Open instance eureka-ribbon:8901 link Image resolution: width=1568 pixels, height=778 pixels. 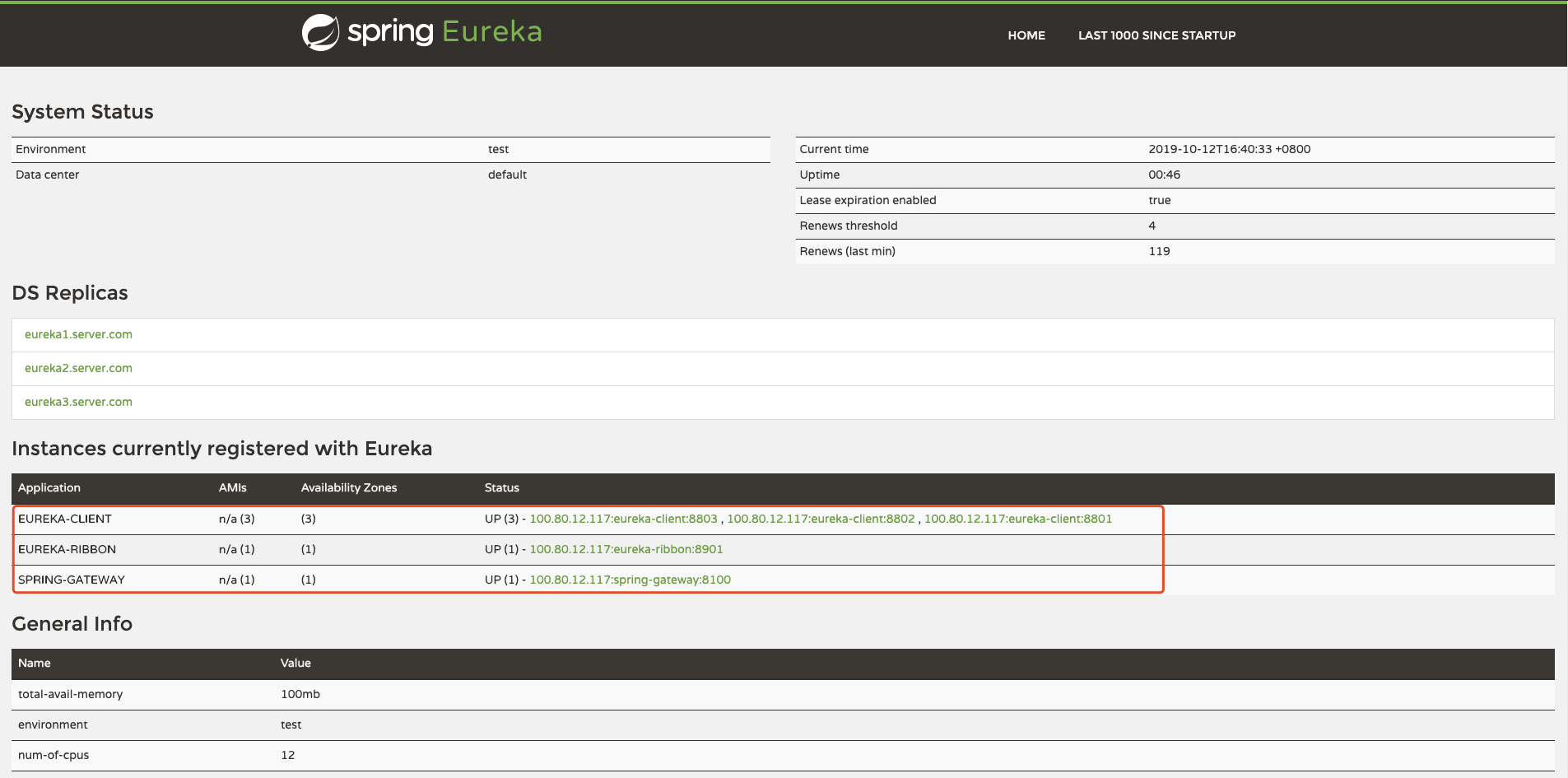coord(626,549)
